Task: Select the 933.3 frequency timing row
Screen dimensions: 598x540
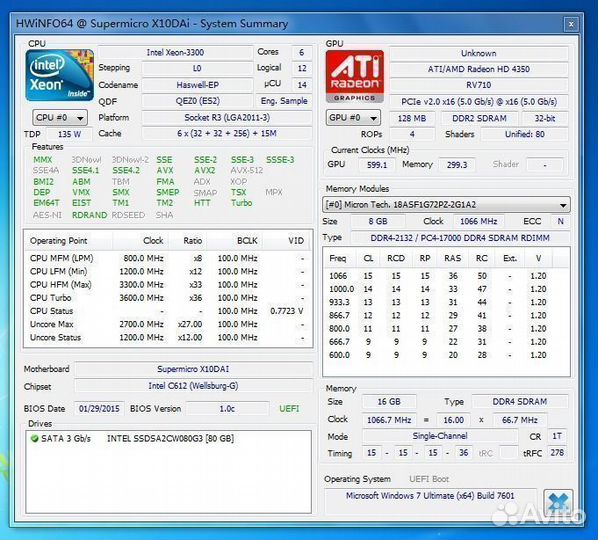Action: [x=446, y=302]
